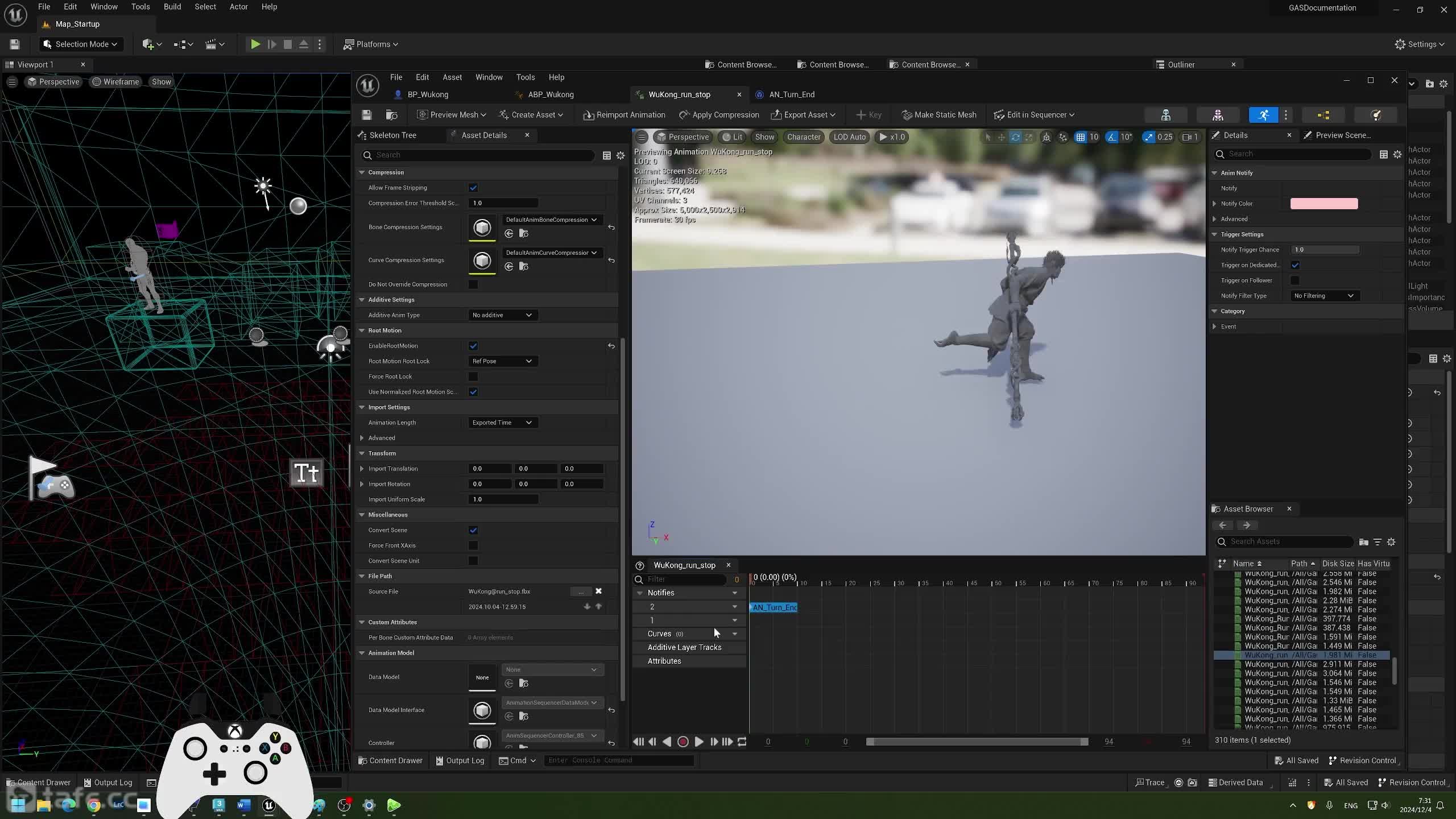Switch to Skeleton Tree tab

393,135
